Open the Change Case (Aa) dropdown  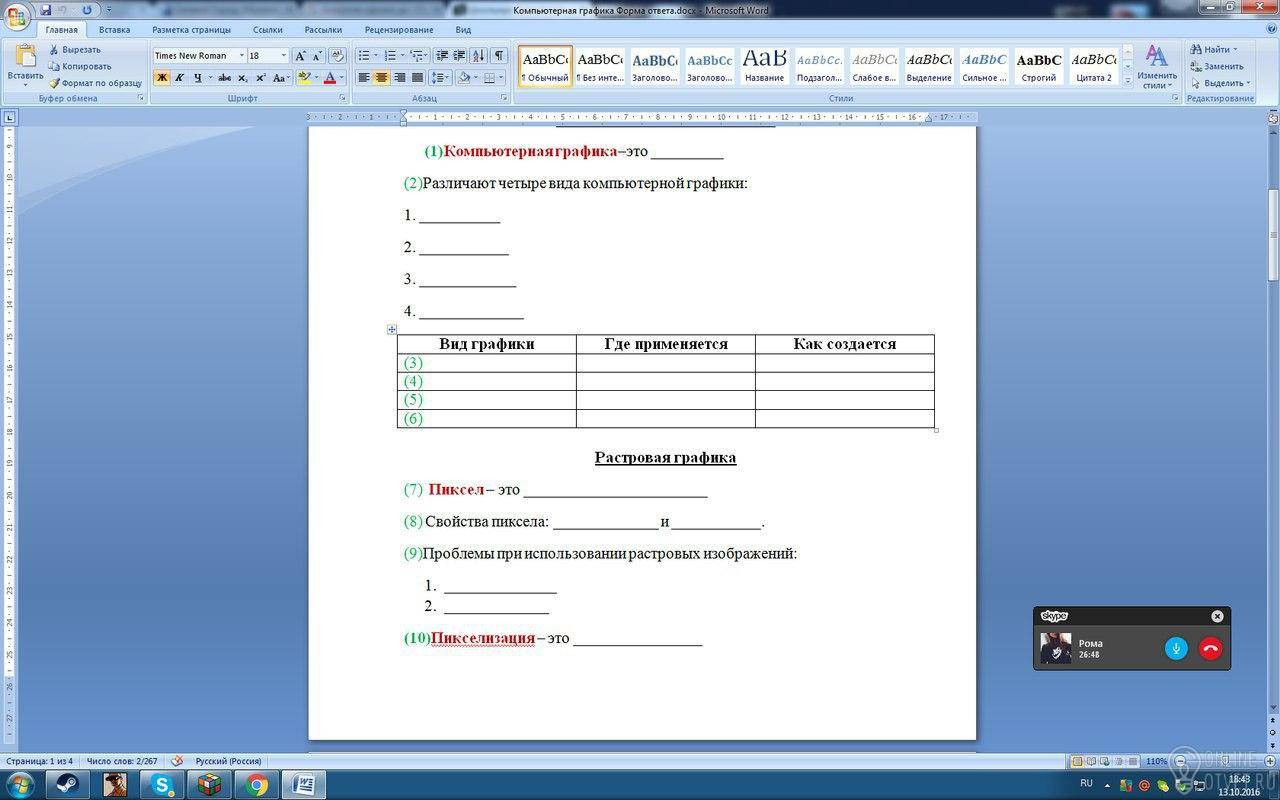[x=281, y=77]
